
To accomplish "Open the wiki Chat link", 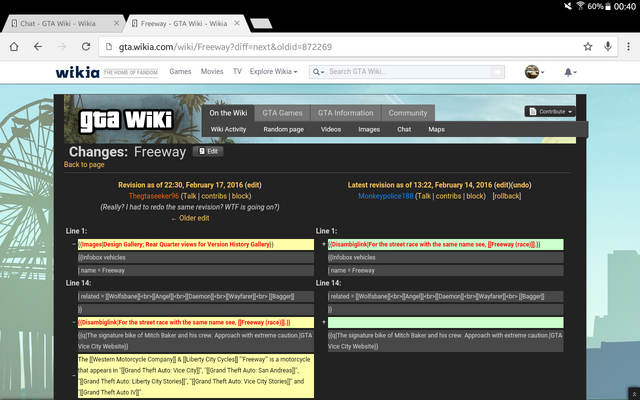I will [x=404, y=129].
